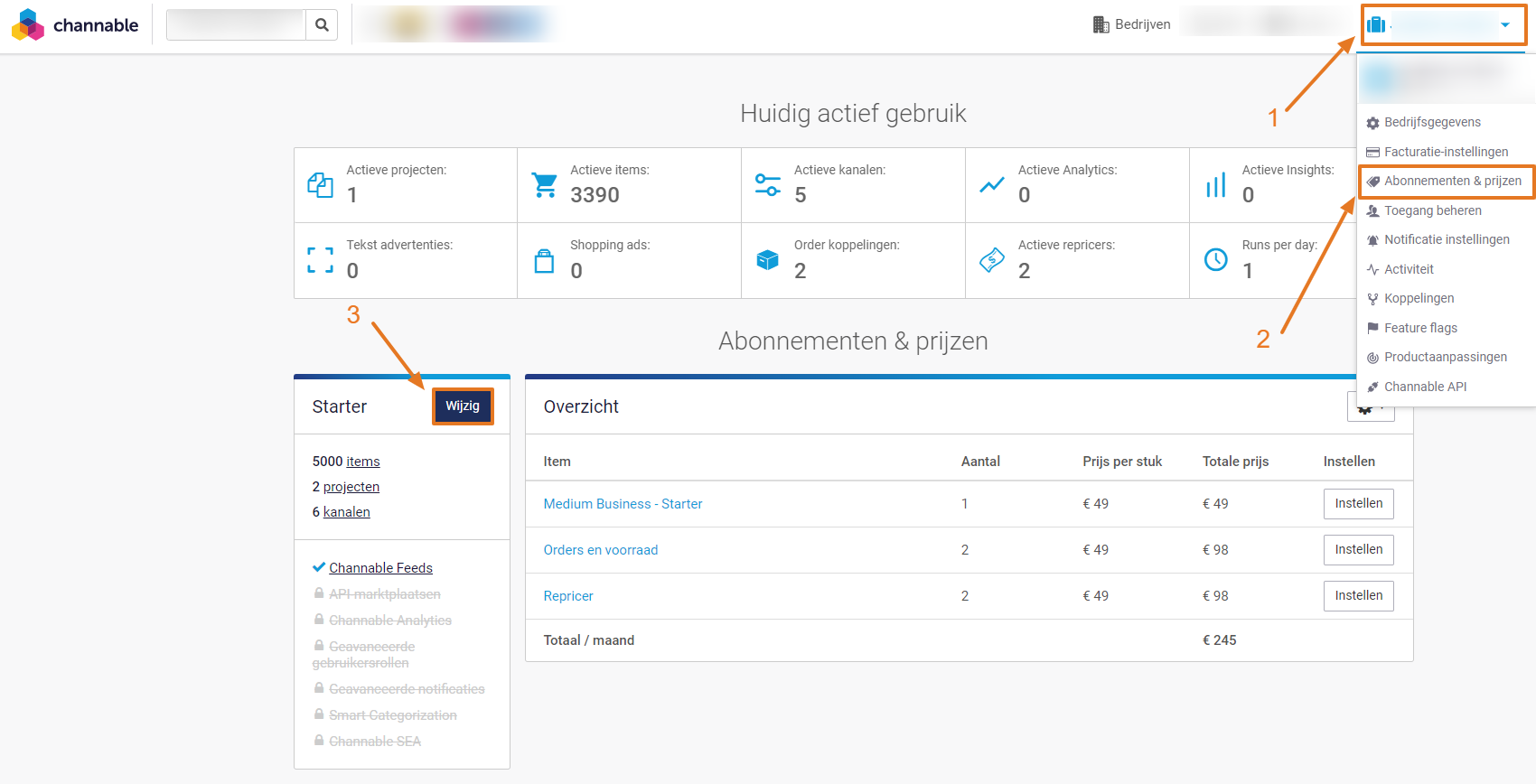Click the 'Actieve kanalen:' label
Viewport: 1536px width, 784px height.
(839, 170)
